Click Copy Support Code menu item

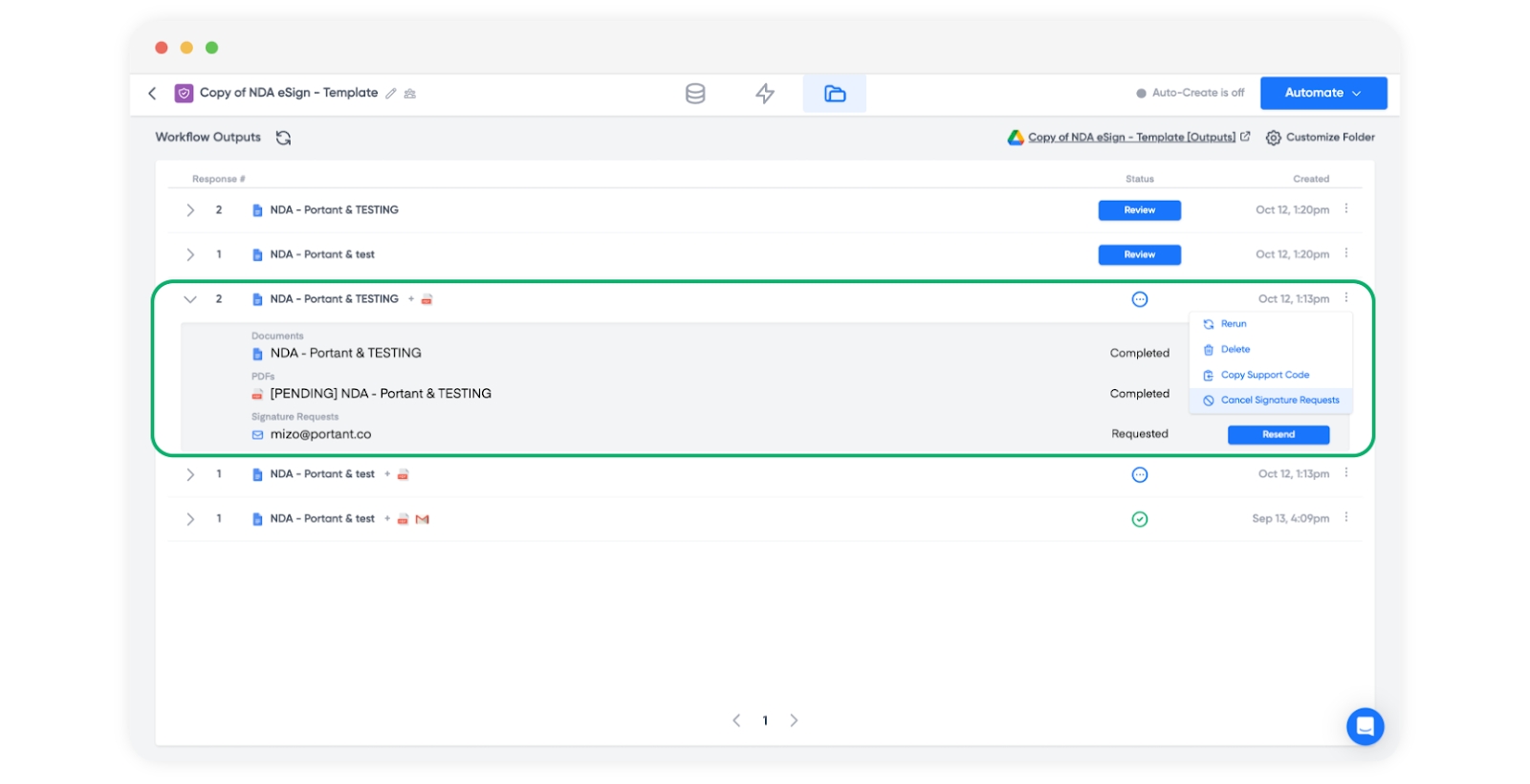point(1264,375)
